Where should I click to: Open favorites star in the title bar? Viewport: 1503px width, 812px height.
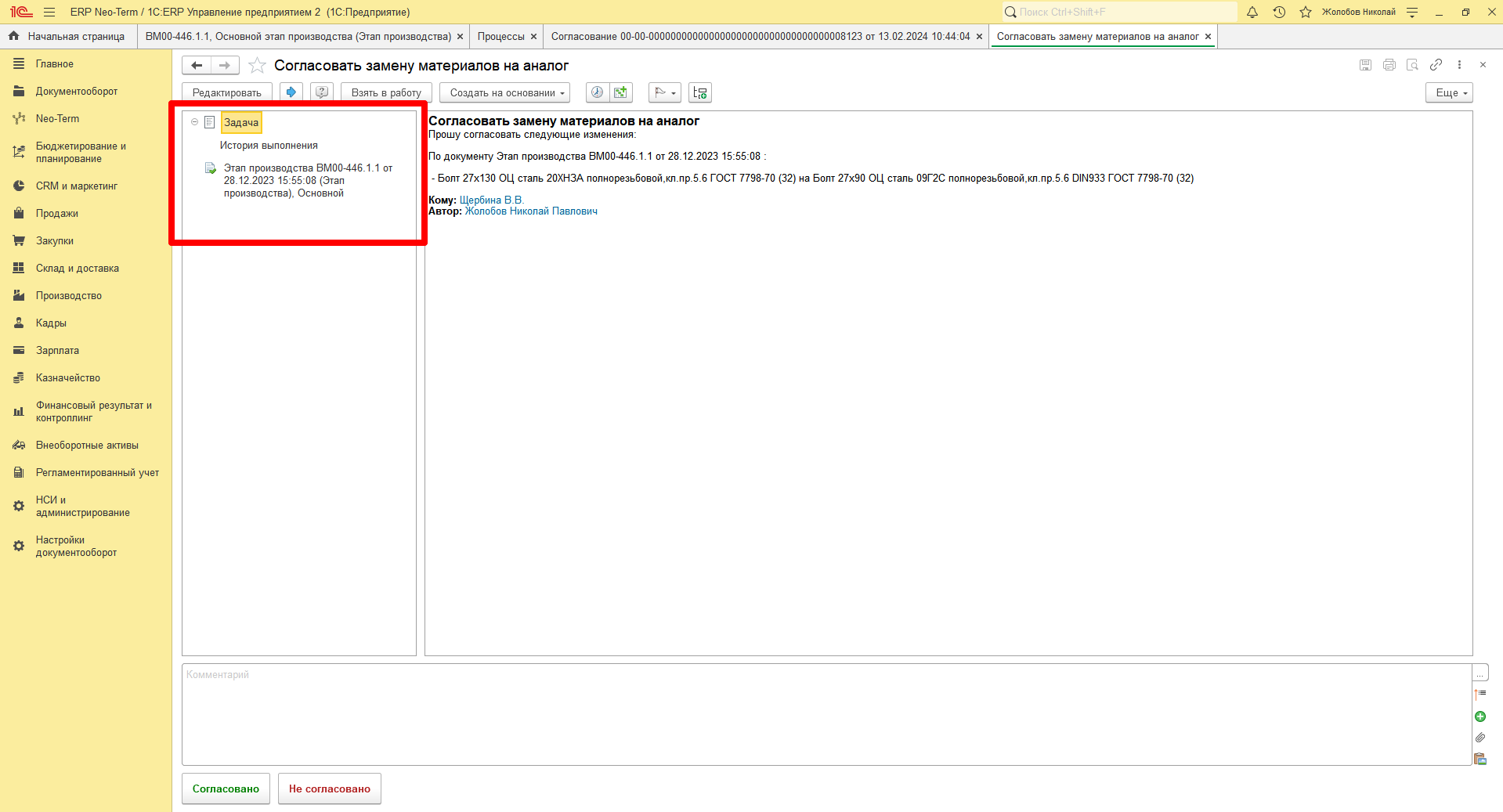click(x=1306, y=12)
